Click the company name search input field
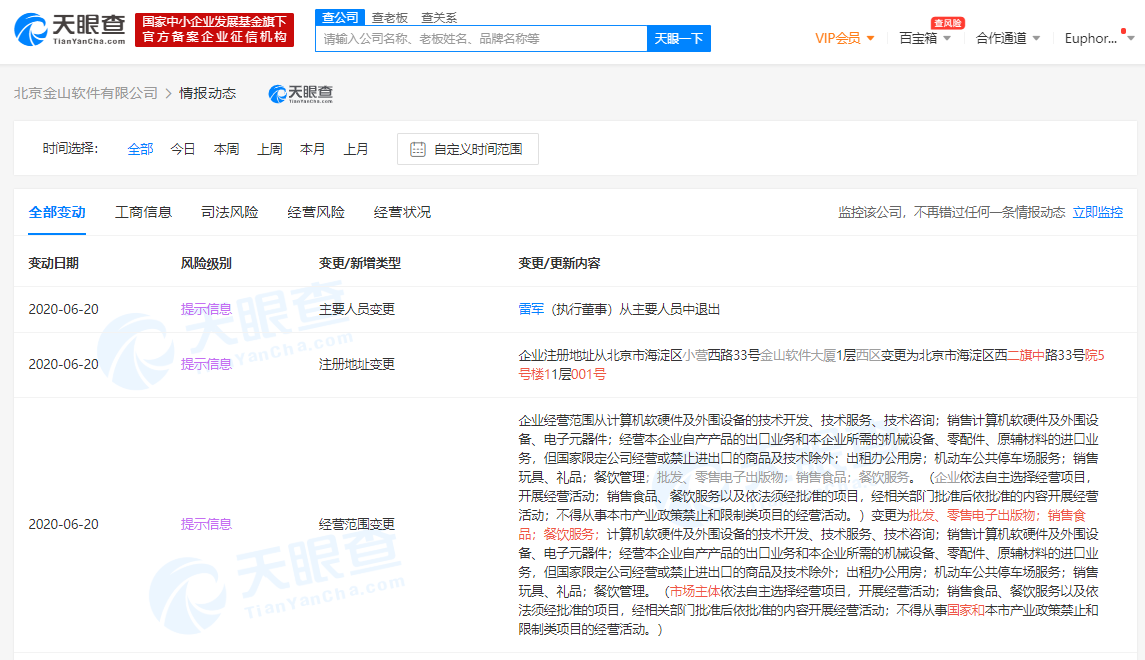The height and width of the screenshot is (660, 1145). [x=481, y=39]
